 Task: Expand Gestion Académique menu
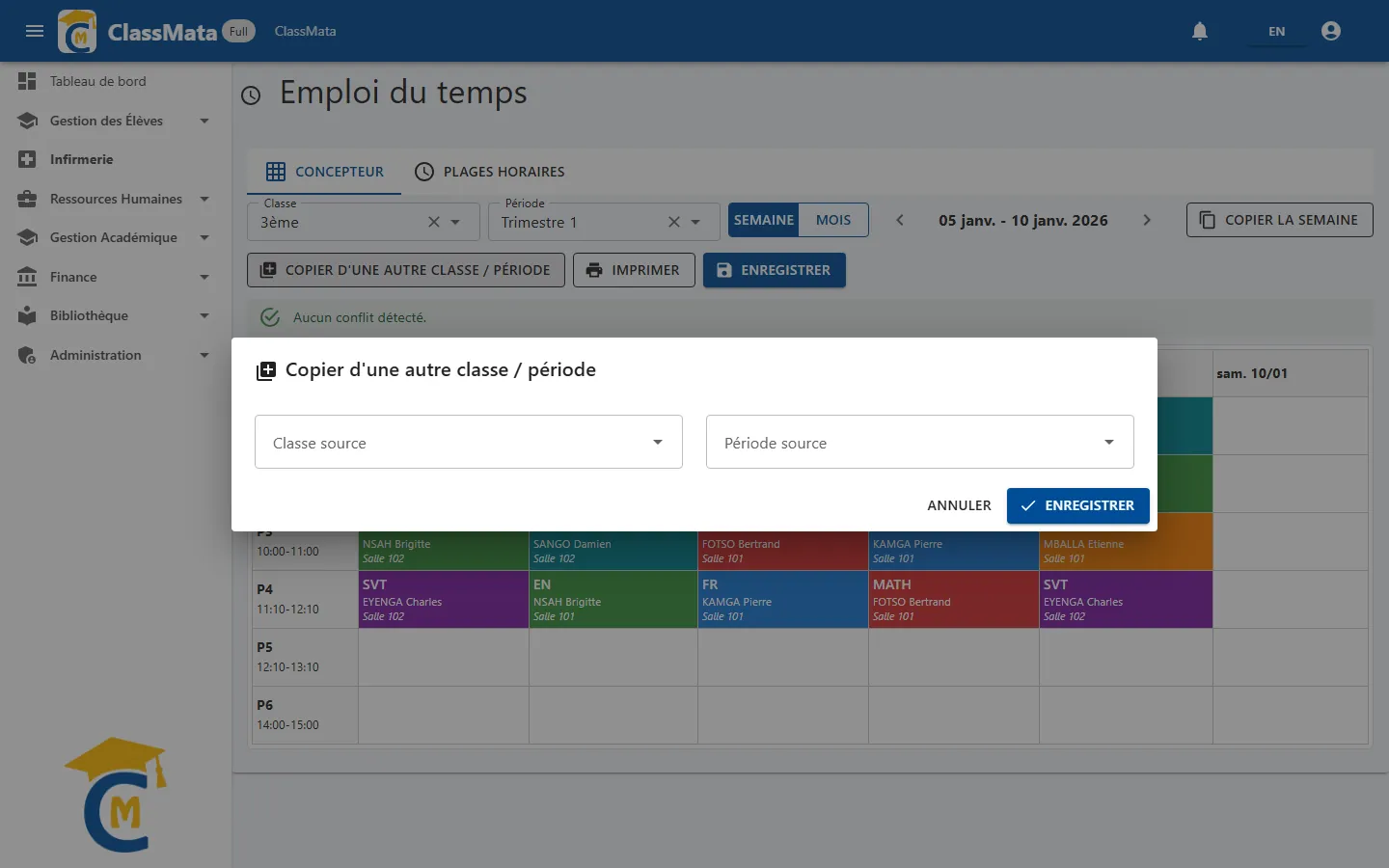click(116, 237)
